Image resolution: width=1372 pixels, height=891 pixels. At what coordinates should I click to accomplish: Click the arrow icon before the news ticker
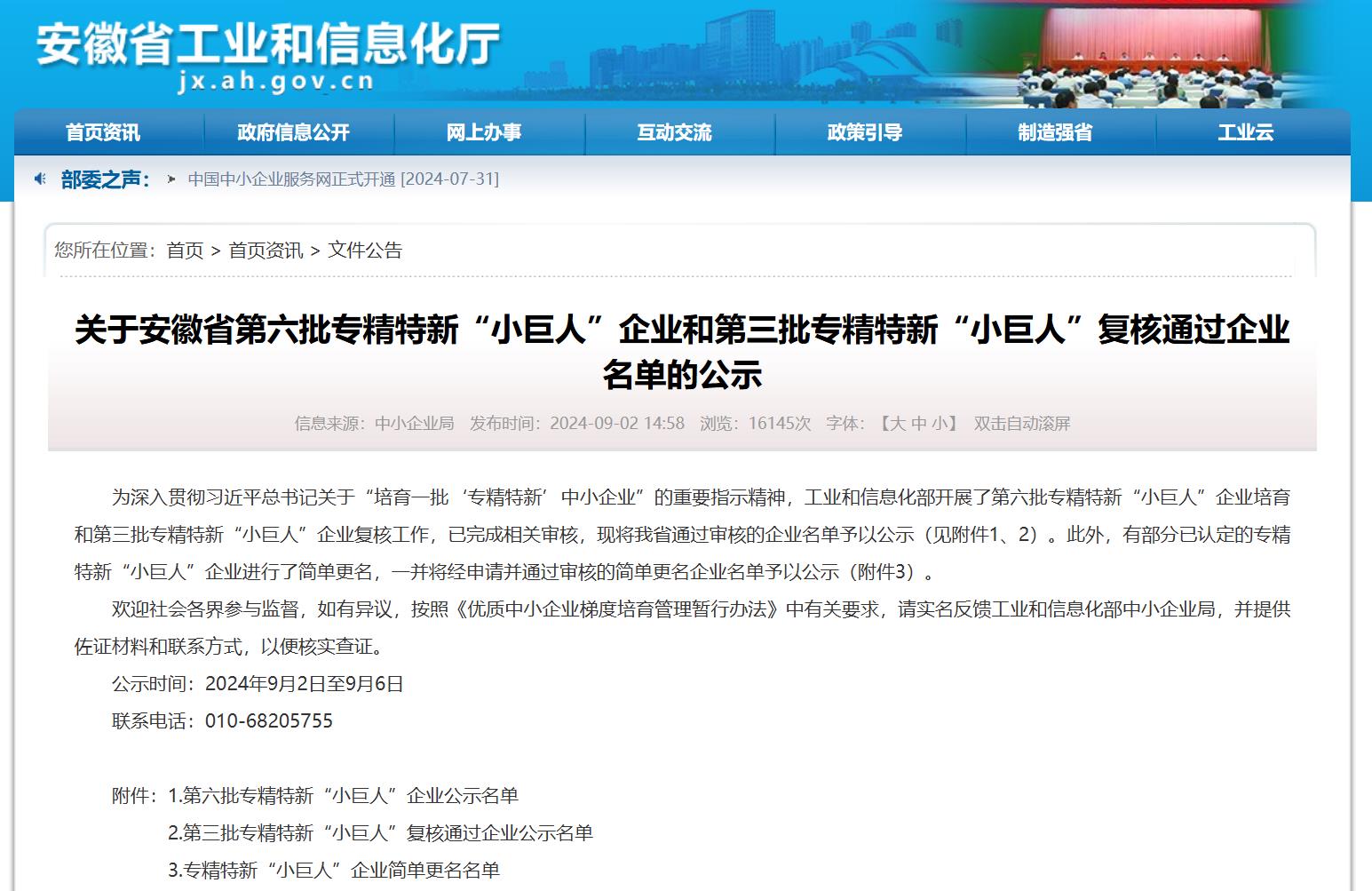171,179
